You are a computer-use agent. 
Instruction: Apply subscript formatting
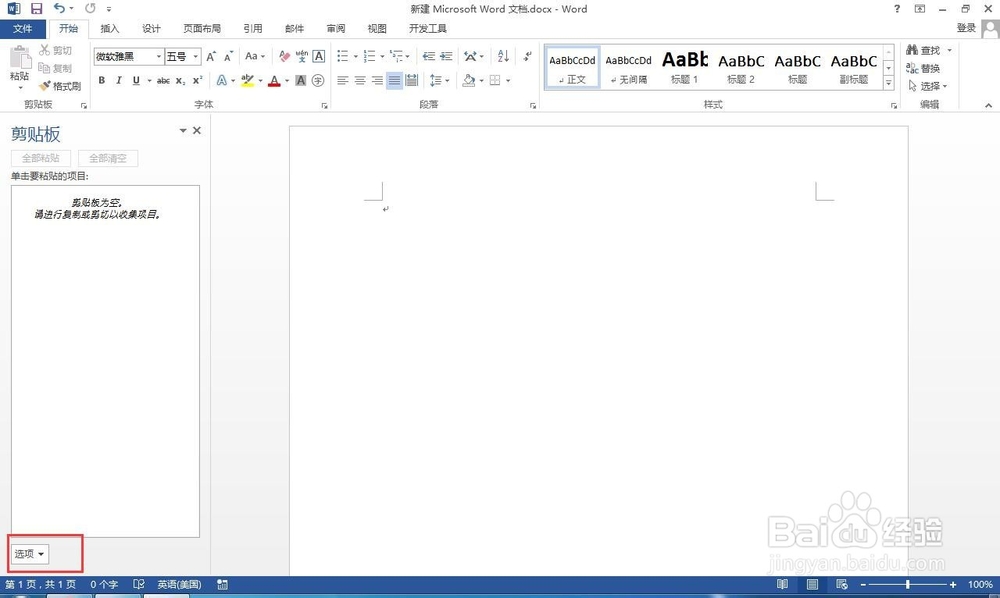(180, 80)
